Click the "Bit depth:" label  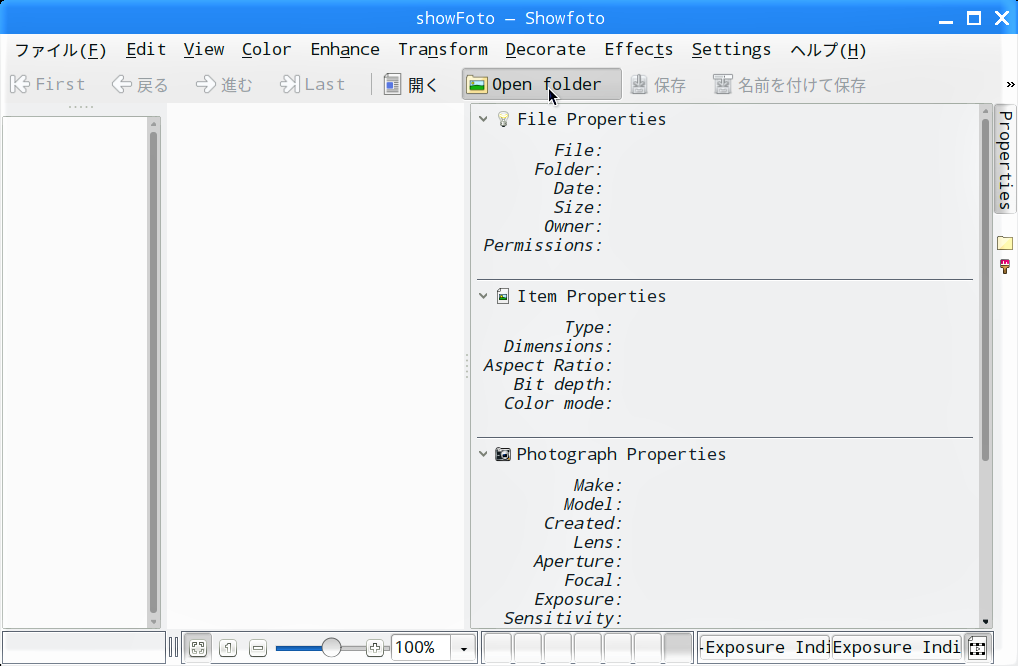tap(563, 384)
